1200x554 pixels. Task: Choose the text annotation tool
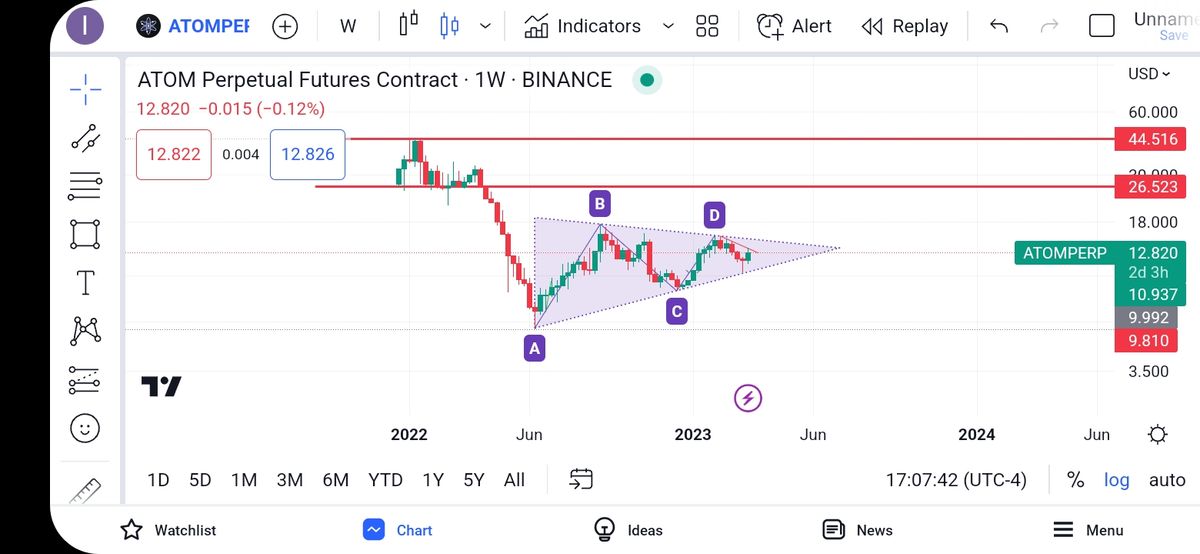coord(86,283)
